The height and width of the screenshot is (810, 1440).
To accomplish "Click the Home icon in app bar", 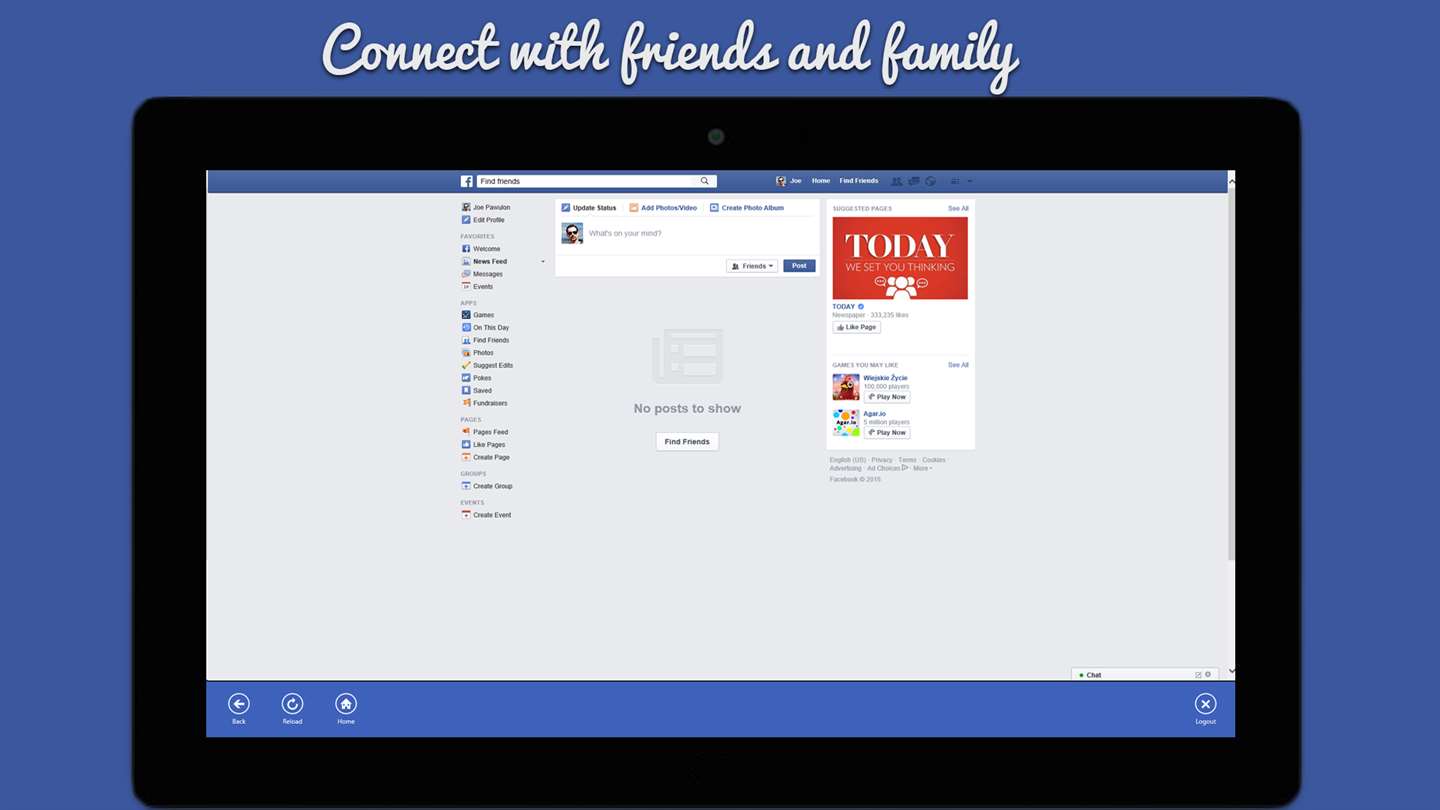I will click(346, 703).
